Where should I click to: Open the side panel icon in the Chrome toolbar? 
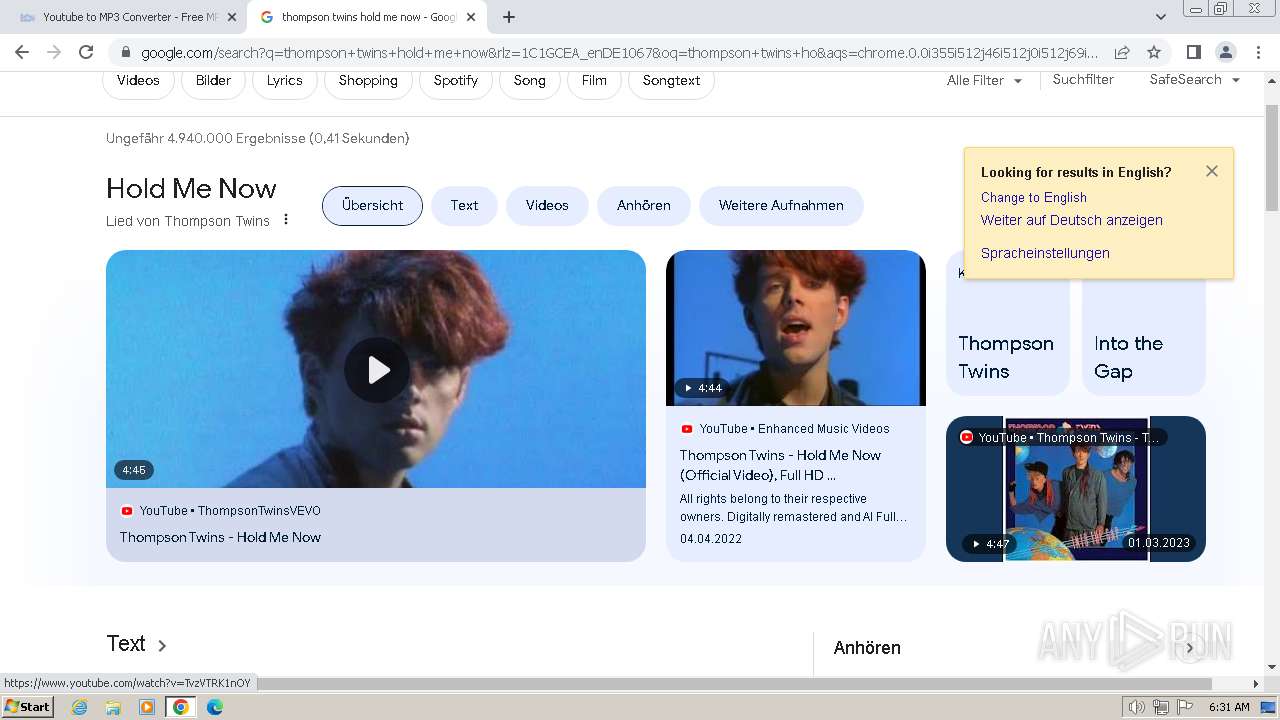coord(1193,52)
